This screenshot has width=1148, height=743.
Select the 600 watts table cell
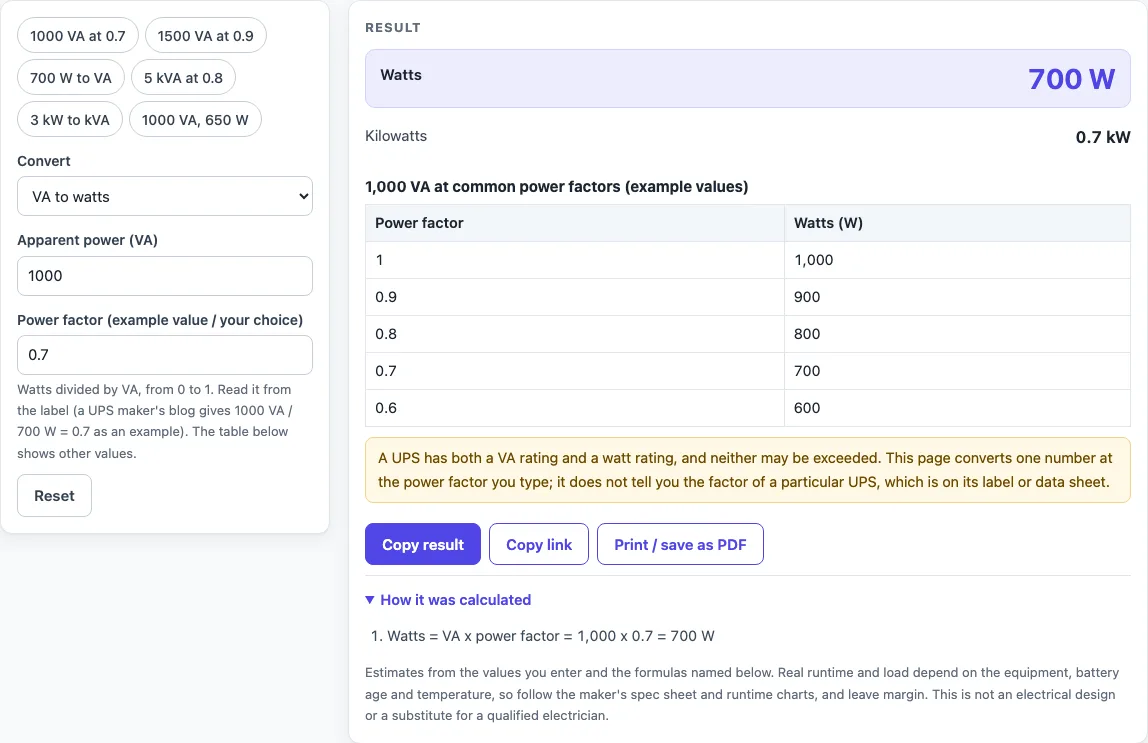click(958, 408)
